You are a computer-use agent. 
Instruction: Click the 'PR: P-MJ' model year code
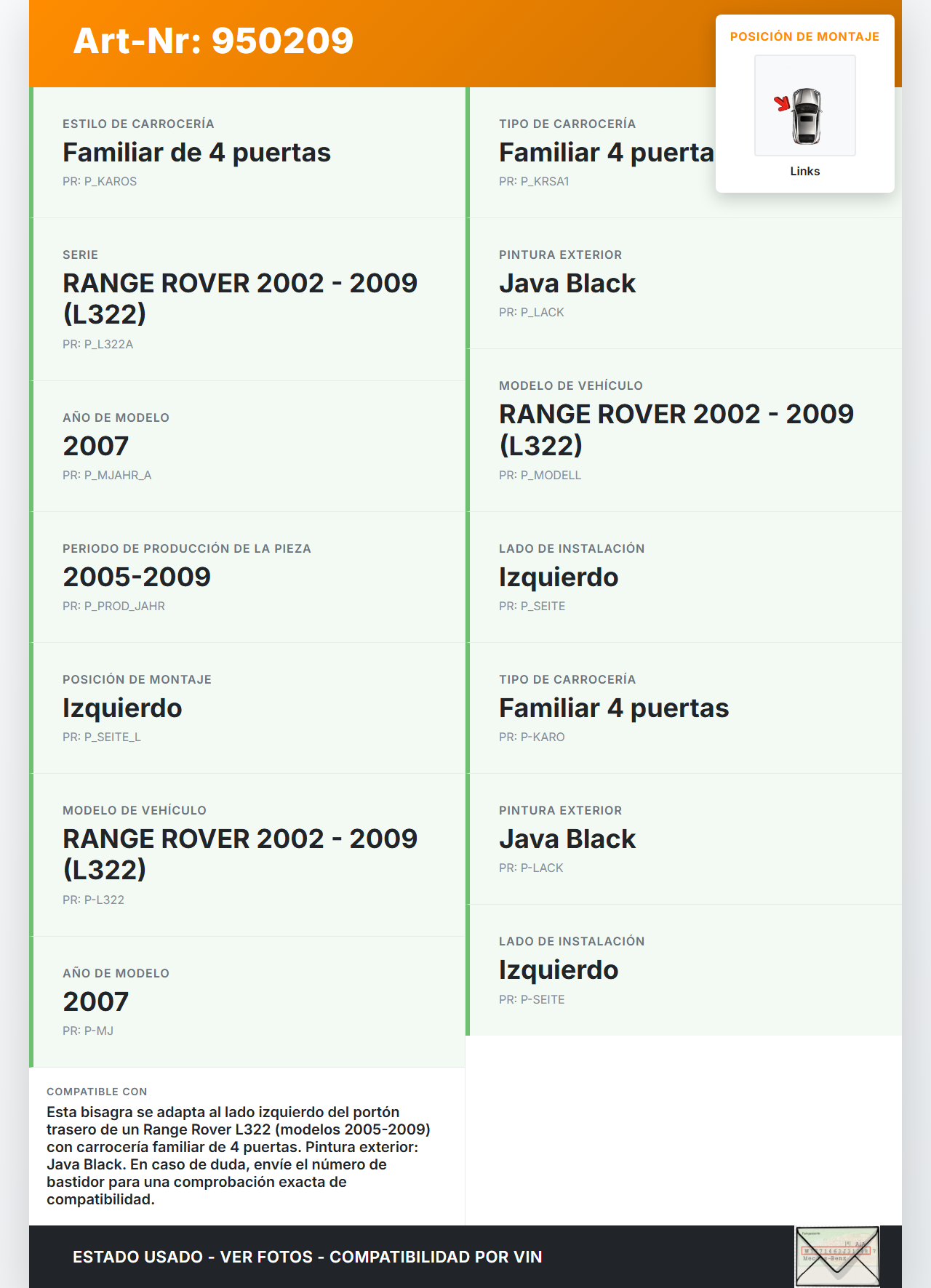click(88, 1031)
